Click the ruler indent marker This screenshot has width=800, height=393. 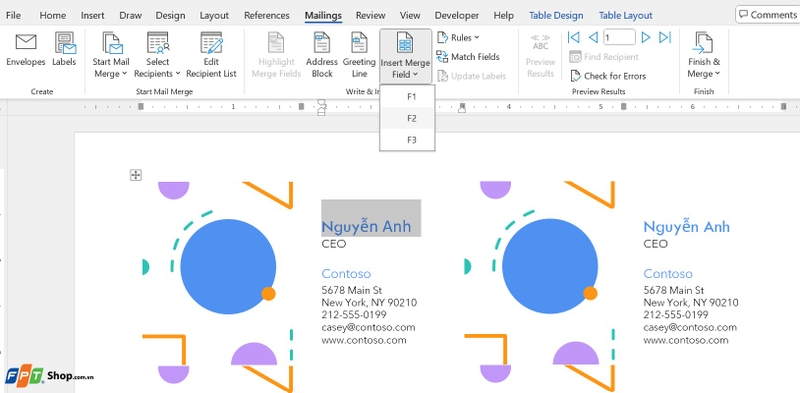click(x=321, y=107)
